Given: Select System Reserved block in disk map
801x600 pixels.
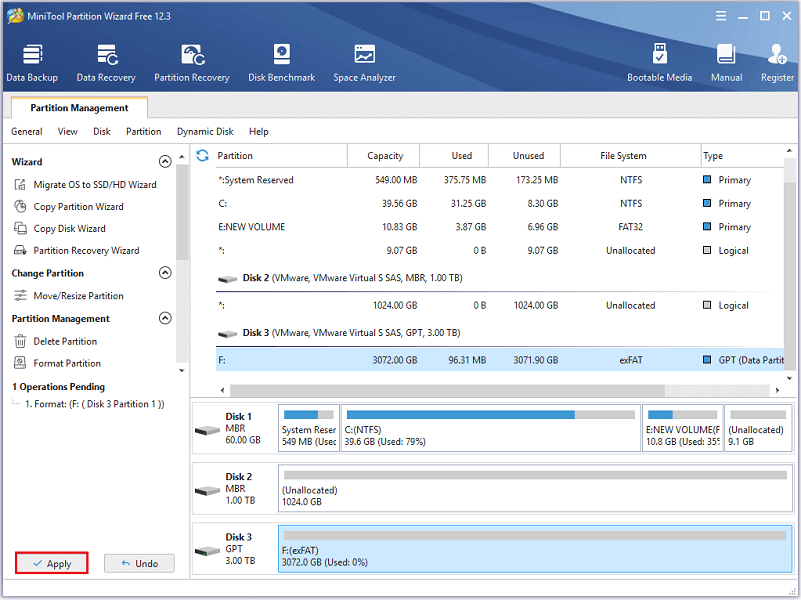Looking at the screenshot, I should 309,428.
